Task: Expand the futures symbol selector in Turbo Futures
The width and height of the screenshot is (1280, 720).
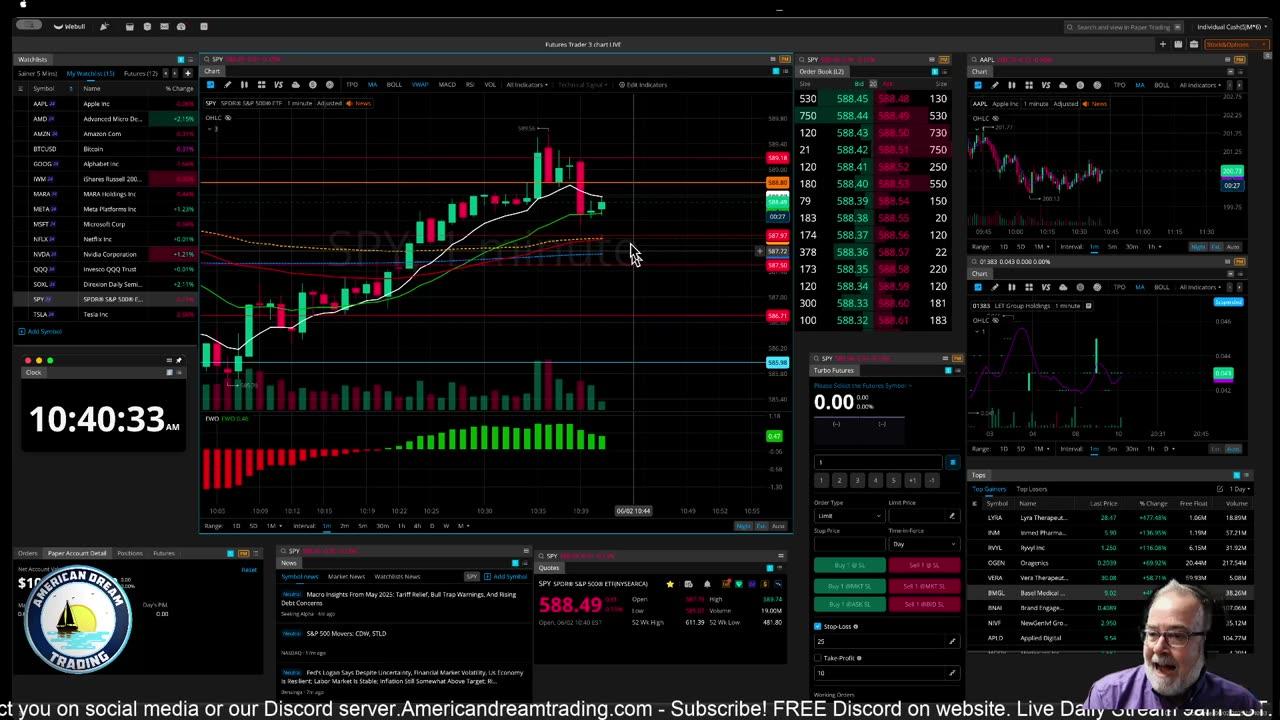Action: pyautogui.click(x=863, y=386)
